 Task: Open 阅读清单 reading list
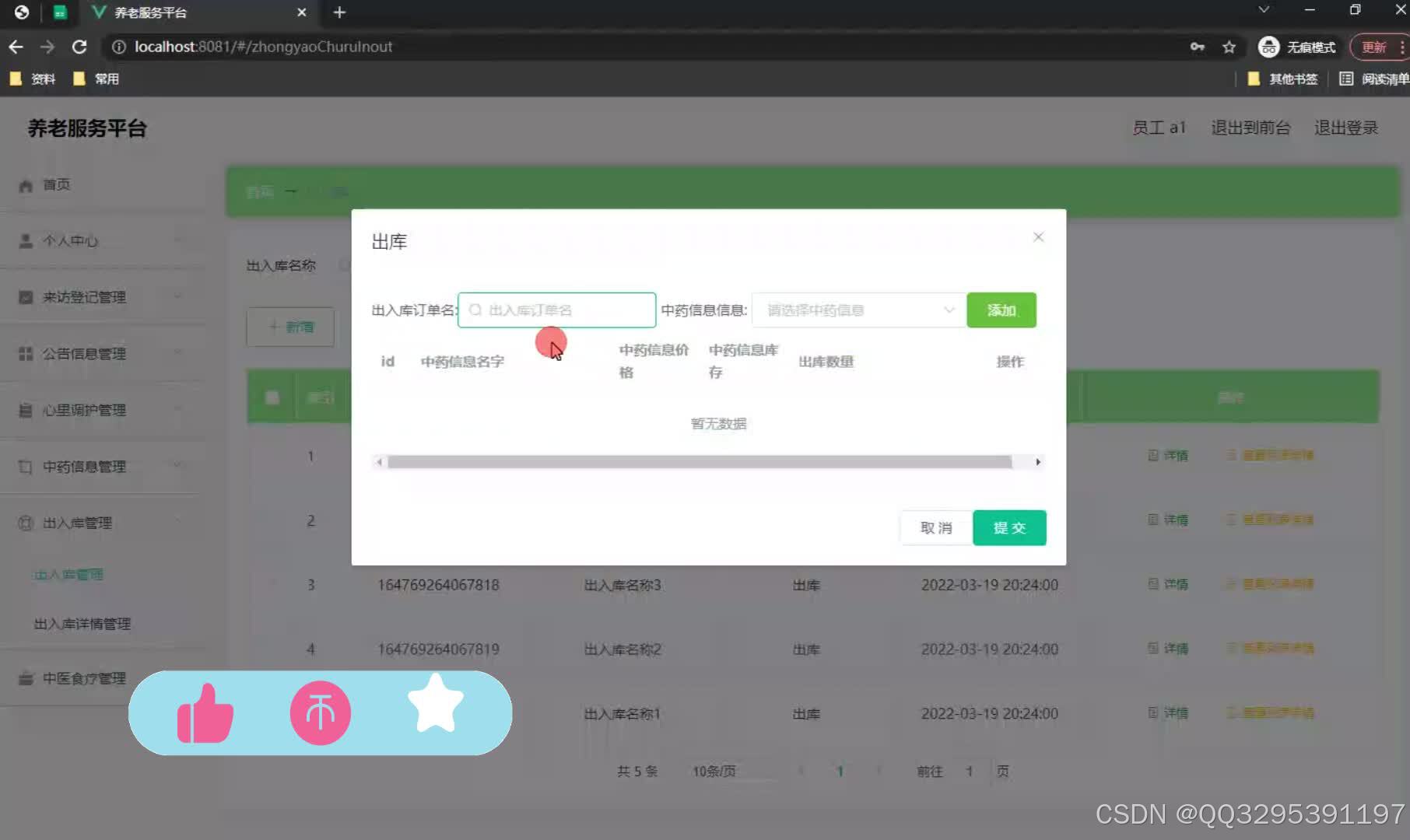pos(1373,79)
